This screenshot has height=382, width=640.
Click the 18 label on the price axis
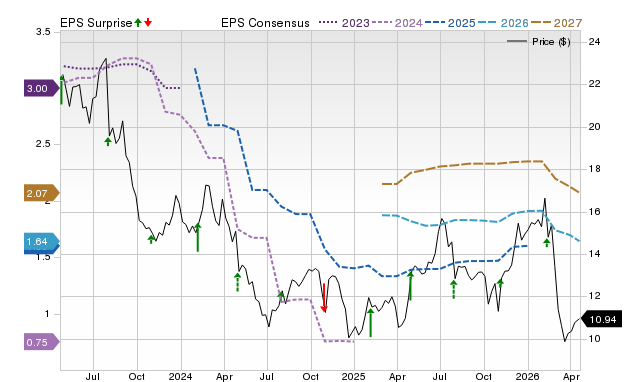[594, 169]
